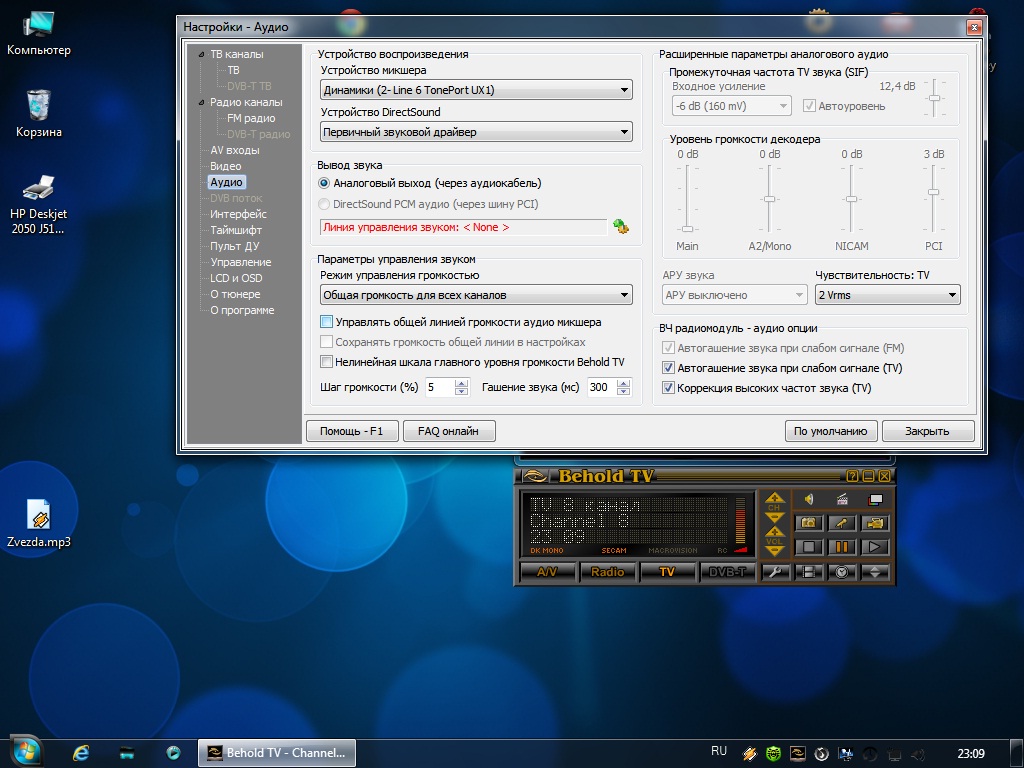The image size is (1024, 768).
Task: Switch to Radio mode in Behold TV
Action: pos(607,572)
